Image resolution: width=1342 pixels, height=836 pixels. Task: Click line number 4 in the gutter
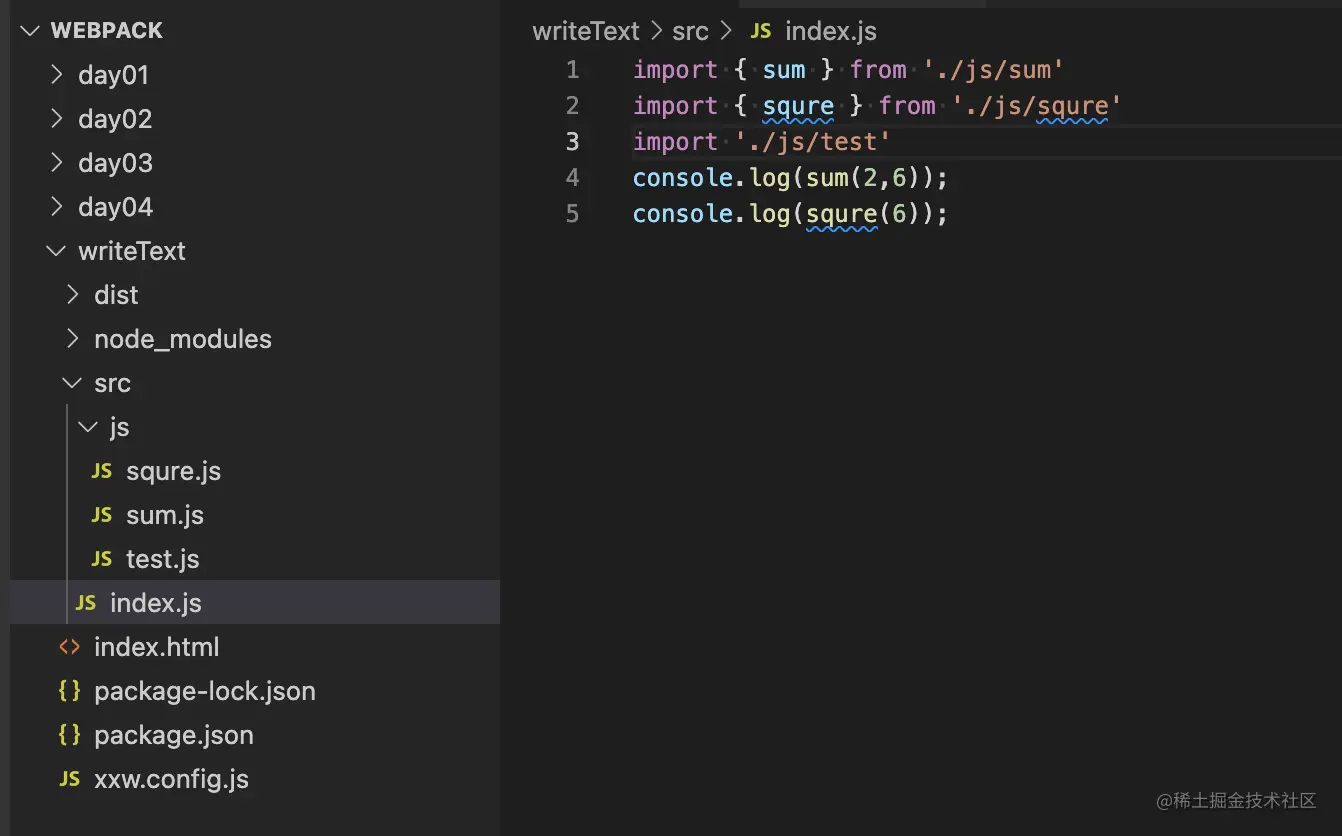point(572,177)
